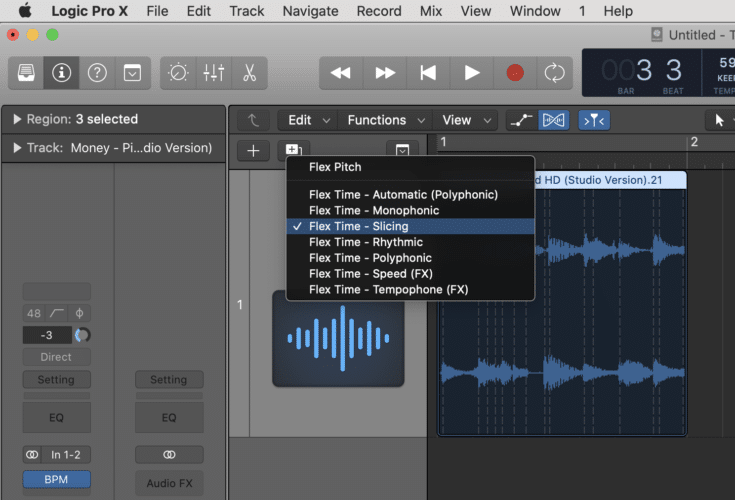Click stereo link button on right strip
This screenshot has height=500, width=735.
[x=169, y=455]
